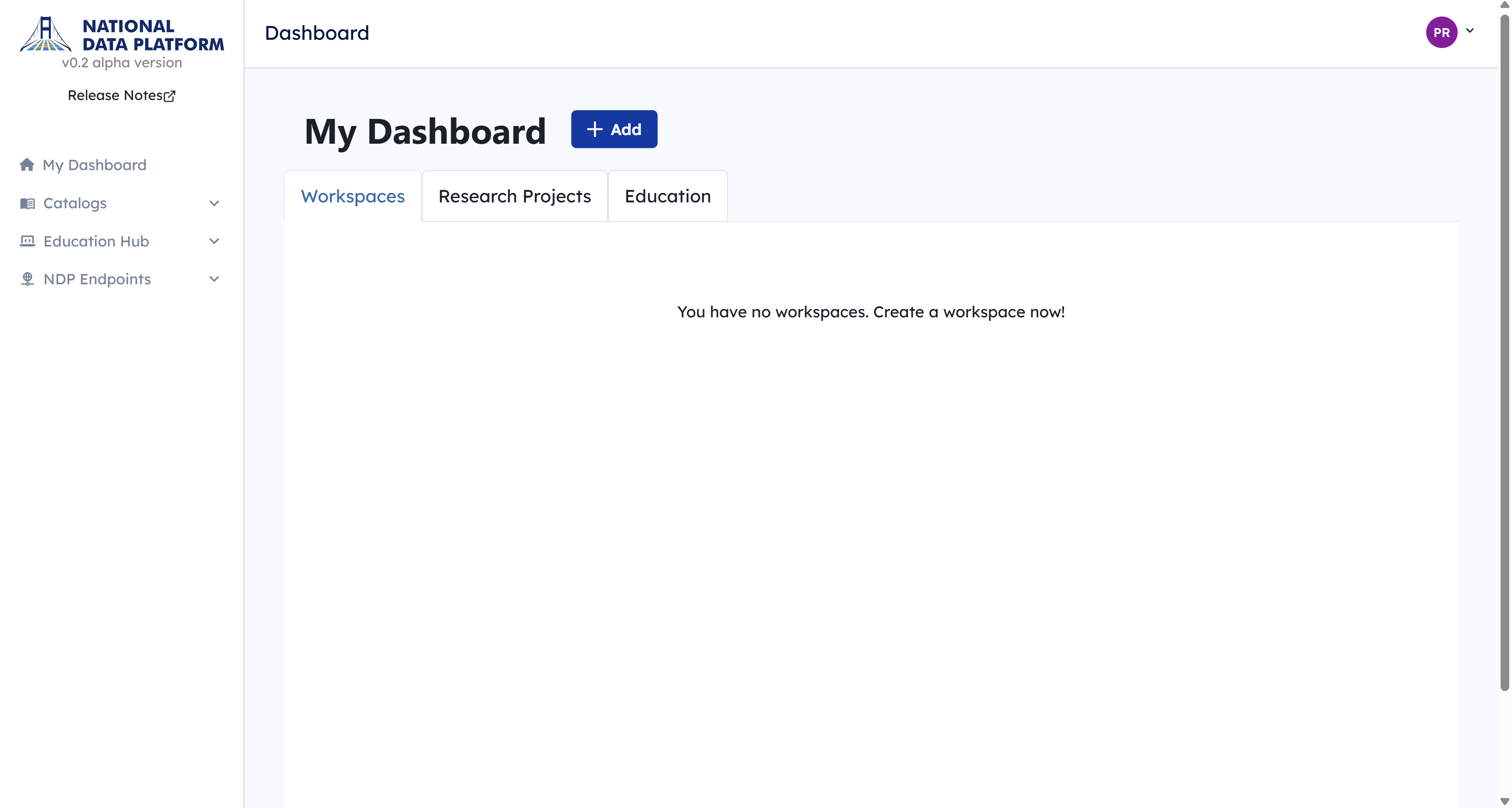Expand the NDP Endpoints chevron

(x=214, y=279)
